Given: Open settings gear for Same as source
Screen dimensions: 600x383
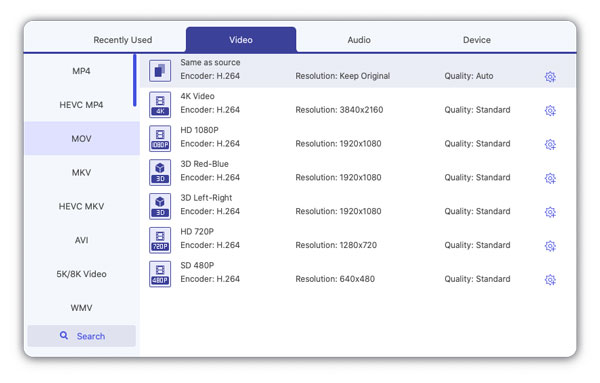Looking at the screenshot, I should point(550,77).
